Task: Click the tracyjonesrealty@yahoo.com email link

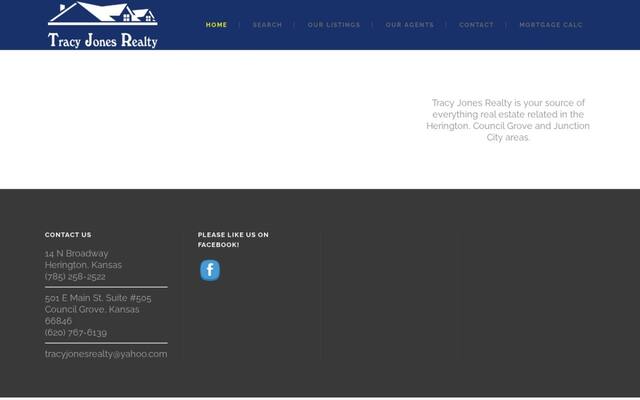Action: point(106,354)
